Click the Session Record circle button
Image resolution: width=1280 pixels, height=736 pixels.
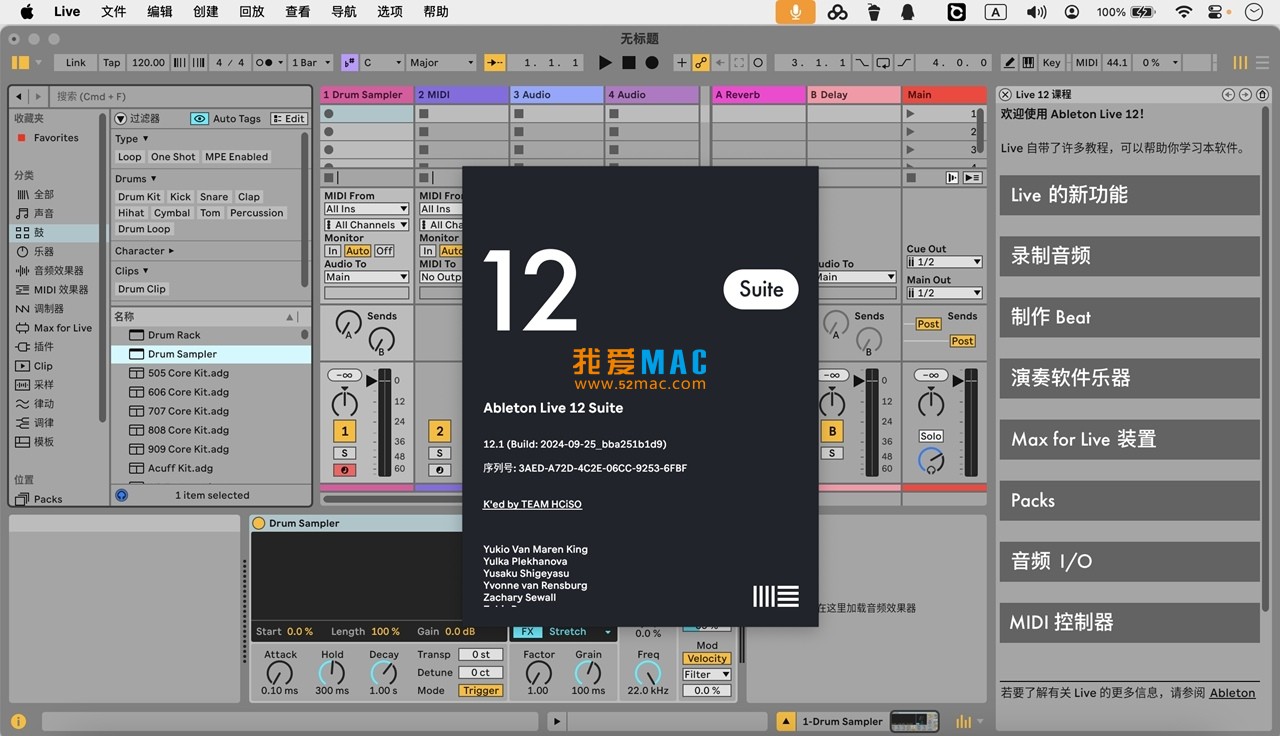tap(758, 62)
